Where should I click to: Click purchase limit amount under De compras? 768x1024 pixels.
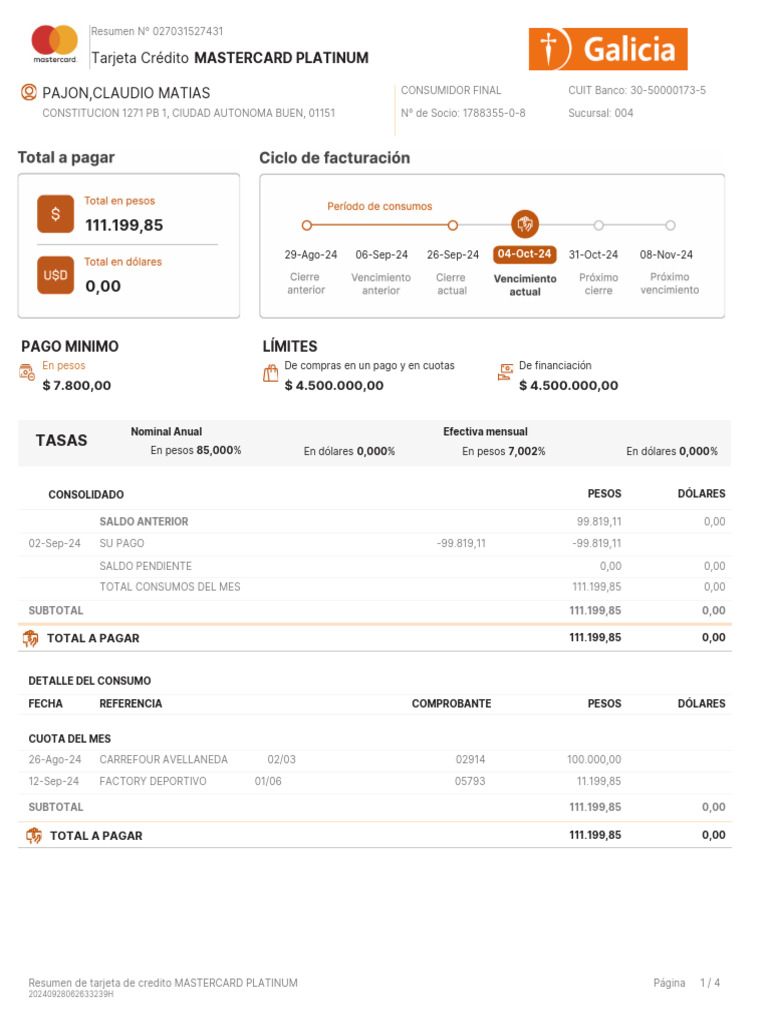point(334,385)
